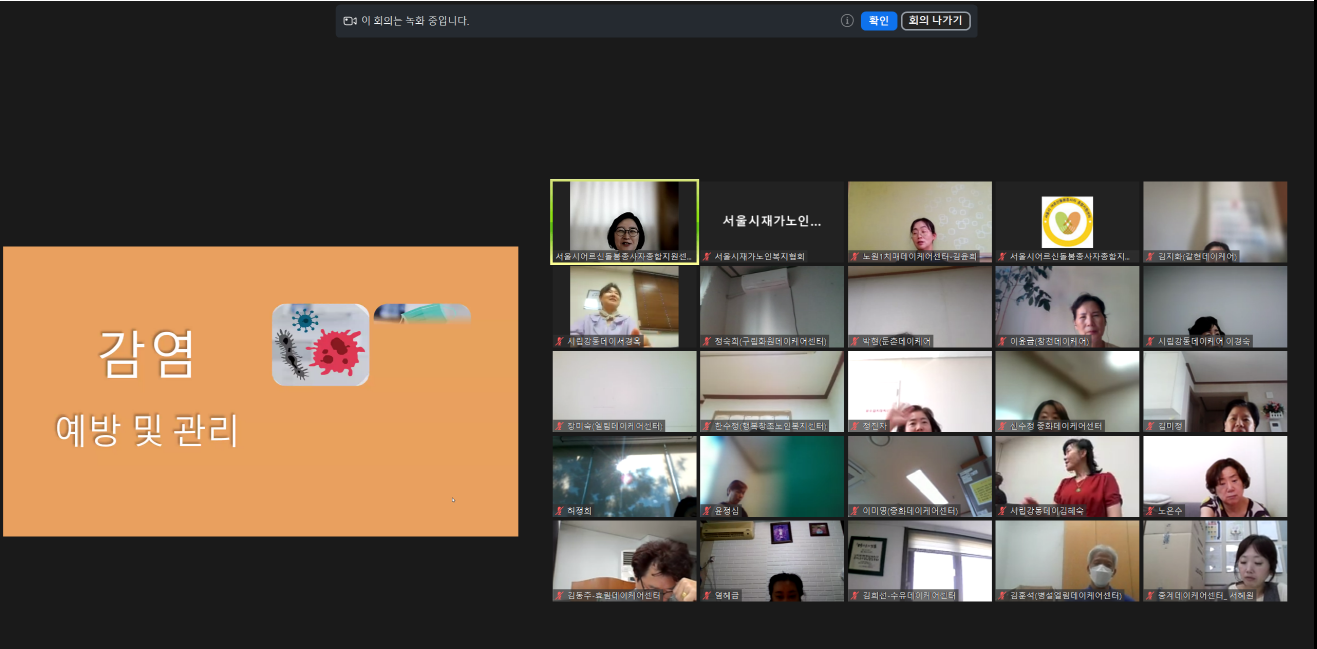The height and width of the screenshot is (649, 1317).
Task: Click the 이회의는 녹화 중입니다 recording notice text
Action: (415, 21)
